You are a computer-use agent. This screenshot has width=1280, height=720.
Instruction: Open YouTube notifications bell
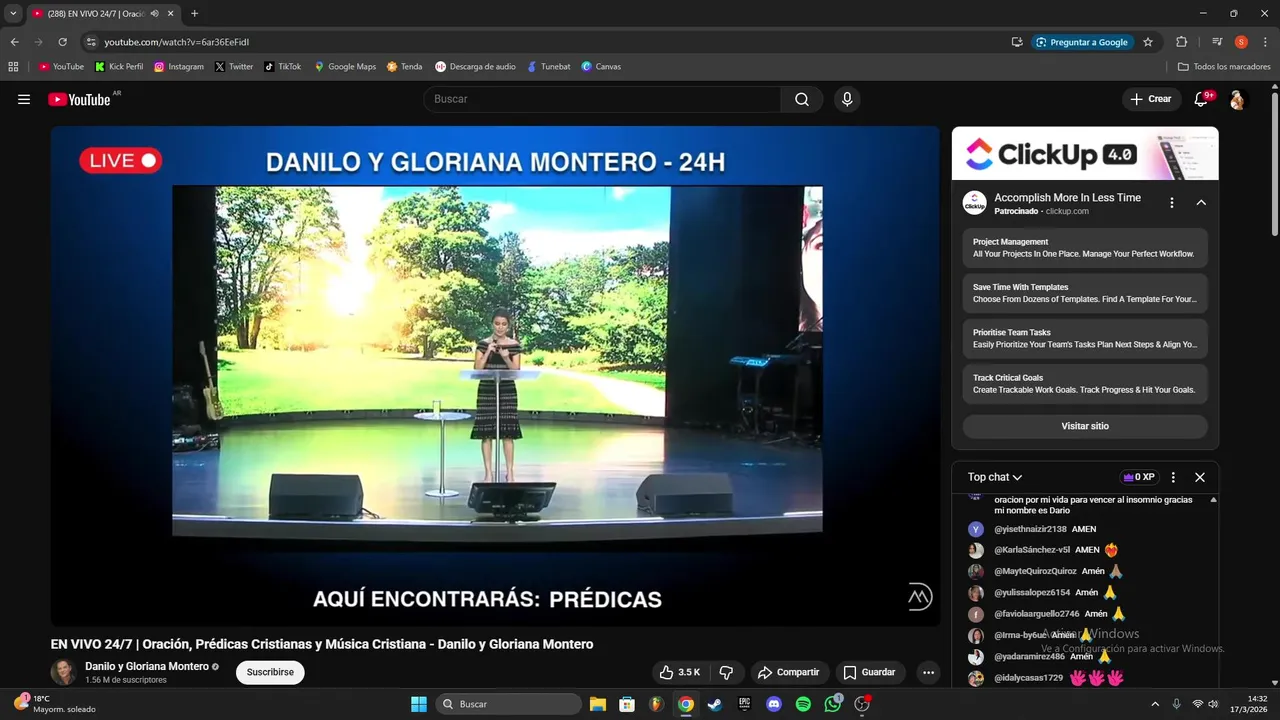point(1202,99)
